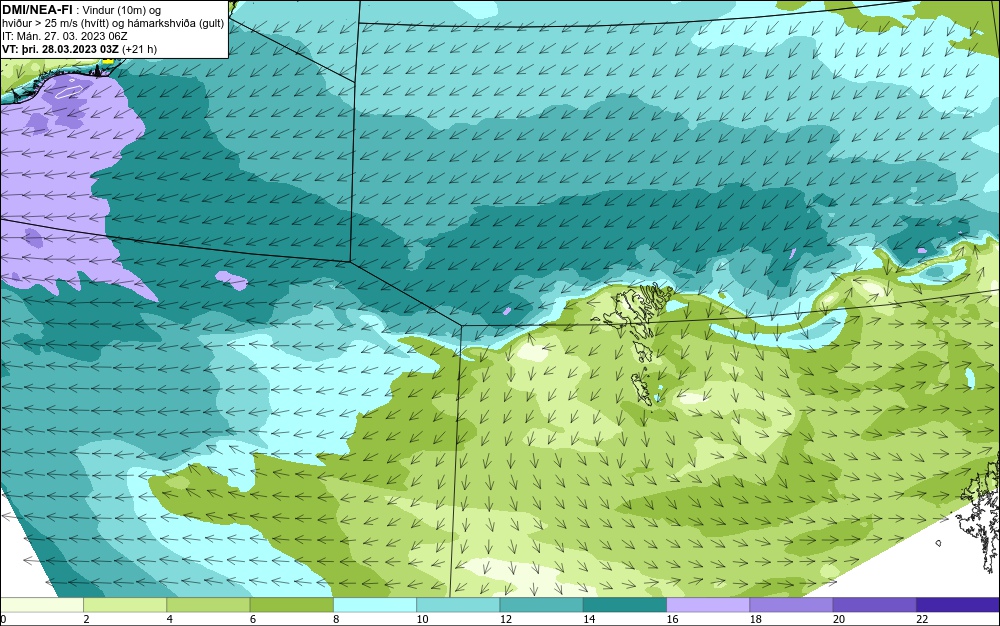Click the island coastline outline at the right edge
Viewport: 1000px width, 626px height.
979,516
